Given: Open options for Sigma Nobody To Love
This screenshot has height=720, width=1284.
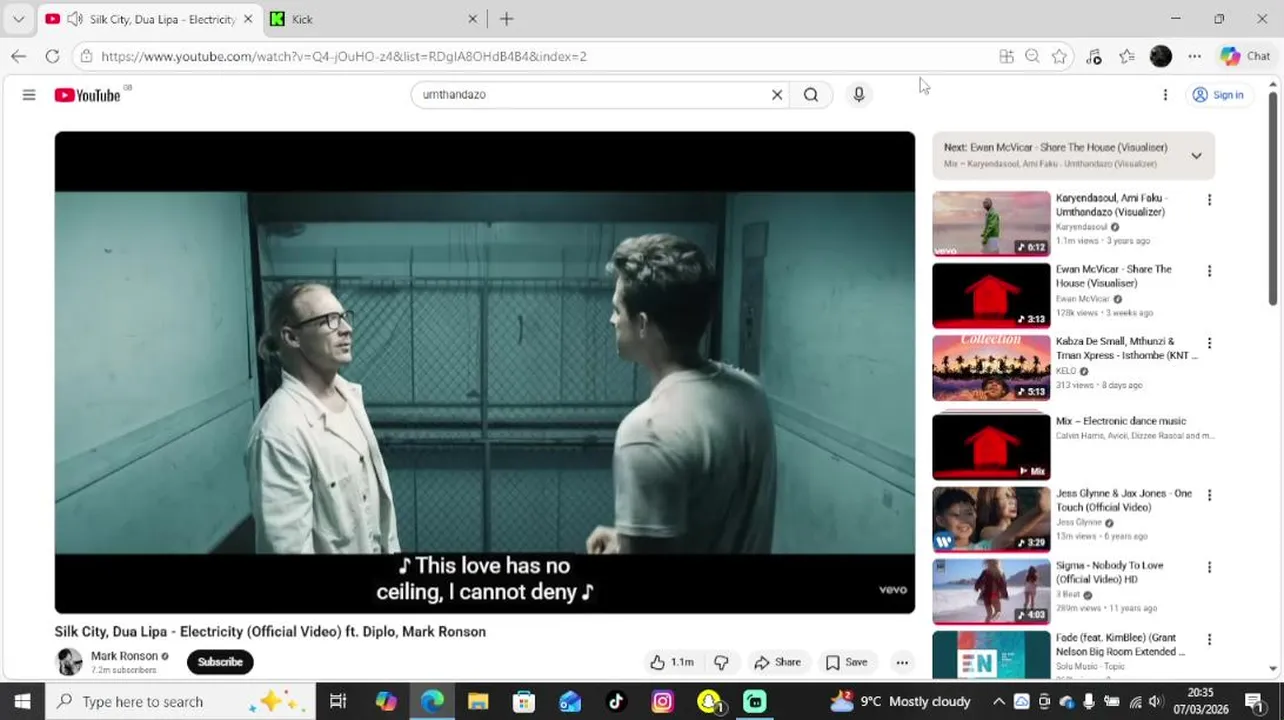Looking at the screenshot, I should click(1209, 567).
